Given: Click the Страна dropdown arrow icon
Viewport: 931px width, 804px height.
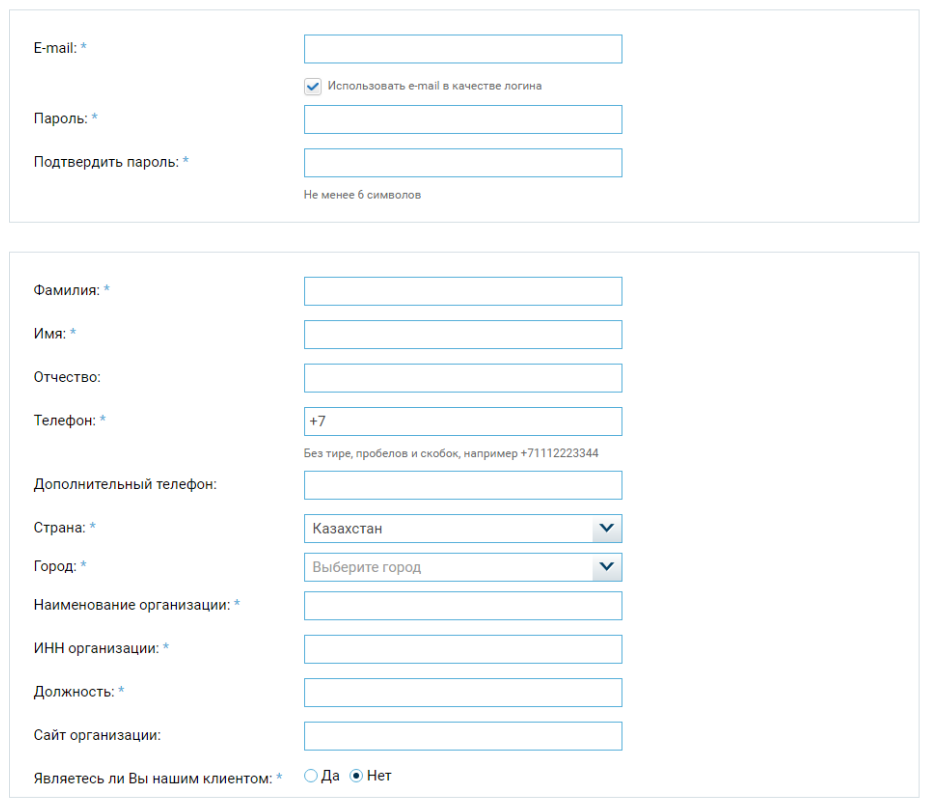Looking at the screenshot, I should click(606, 528).
